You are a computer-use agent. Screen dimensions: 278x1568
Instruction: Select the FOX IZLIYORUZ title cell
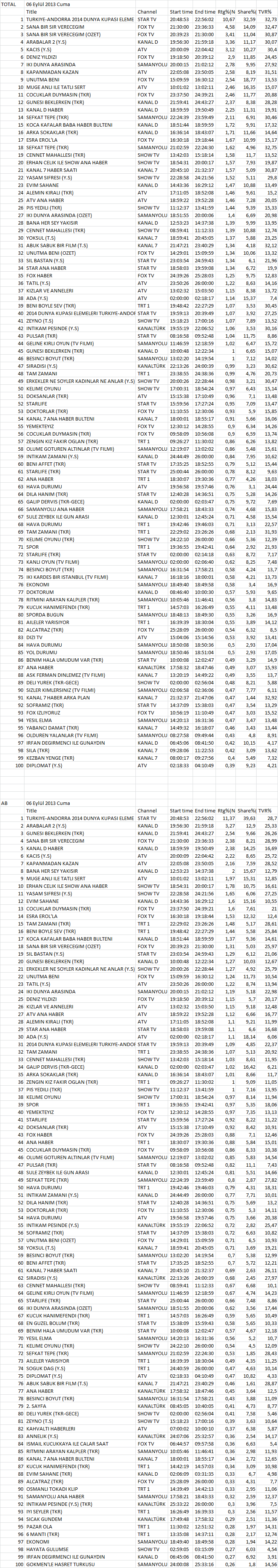43,712
